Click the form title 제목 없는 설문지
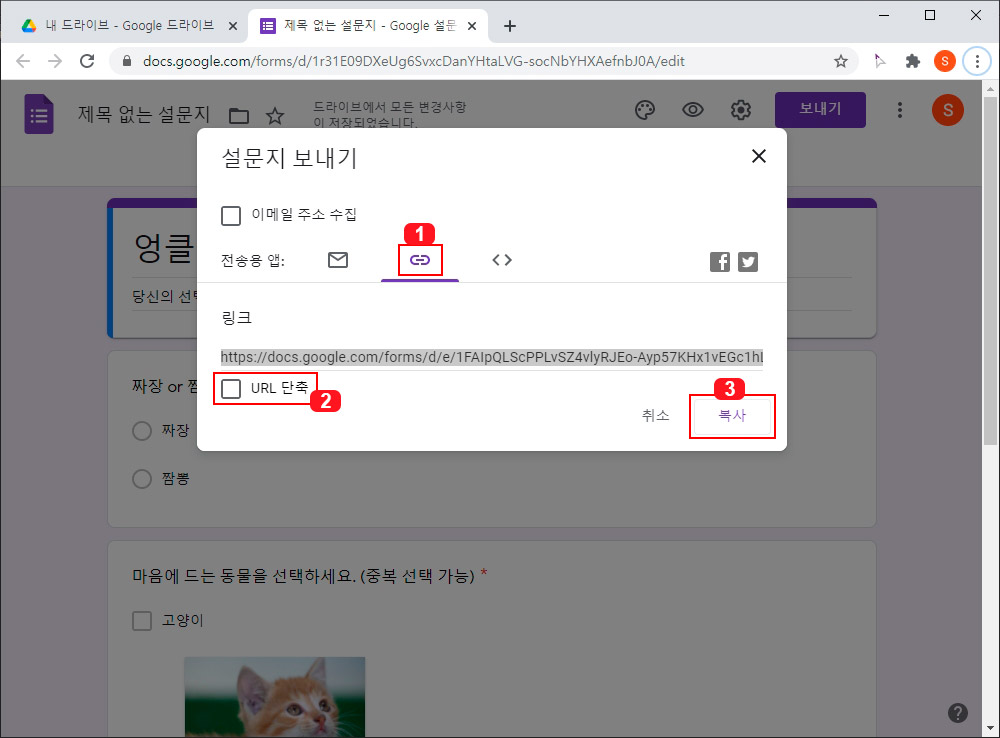Image resolution: width=1000 pixels, height=738 pixels. click(144, 114)
